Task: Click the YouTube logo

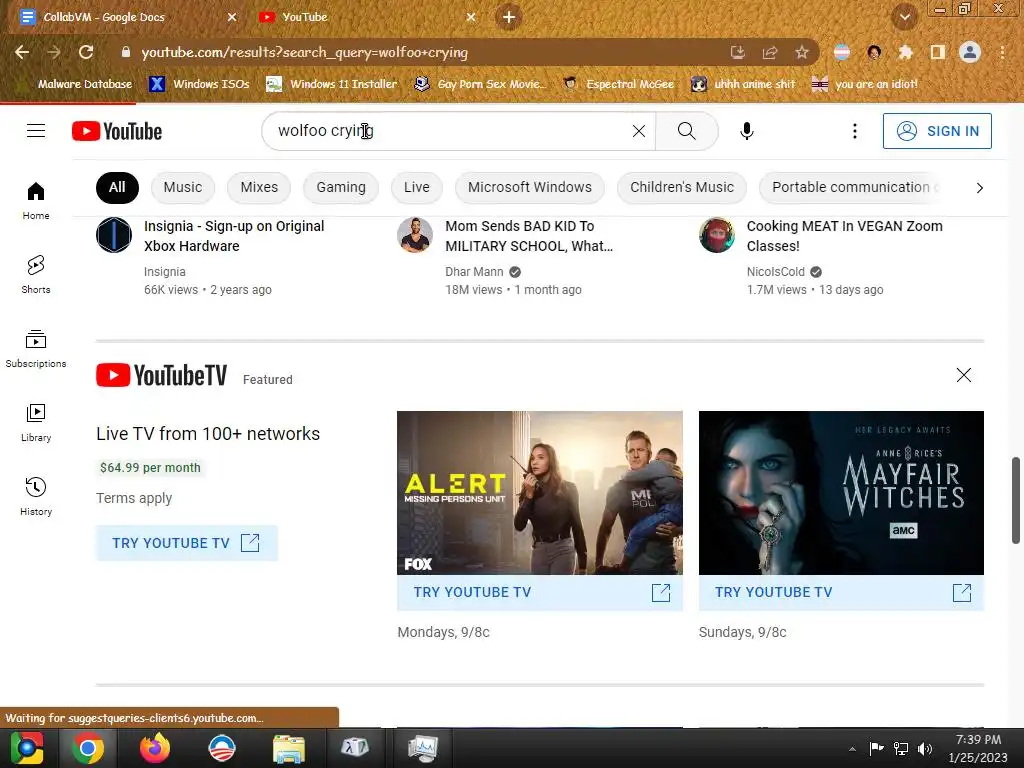Action: tap(117, 131)
